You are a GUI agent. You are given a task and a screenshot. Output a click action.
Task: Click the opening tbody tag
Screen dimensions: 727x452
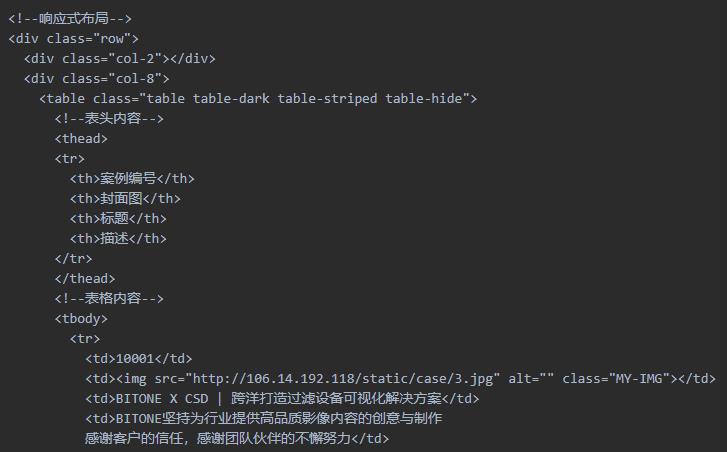click(x=81, y=318)
